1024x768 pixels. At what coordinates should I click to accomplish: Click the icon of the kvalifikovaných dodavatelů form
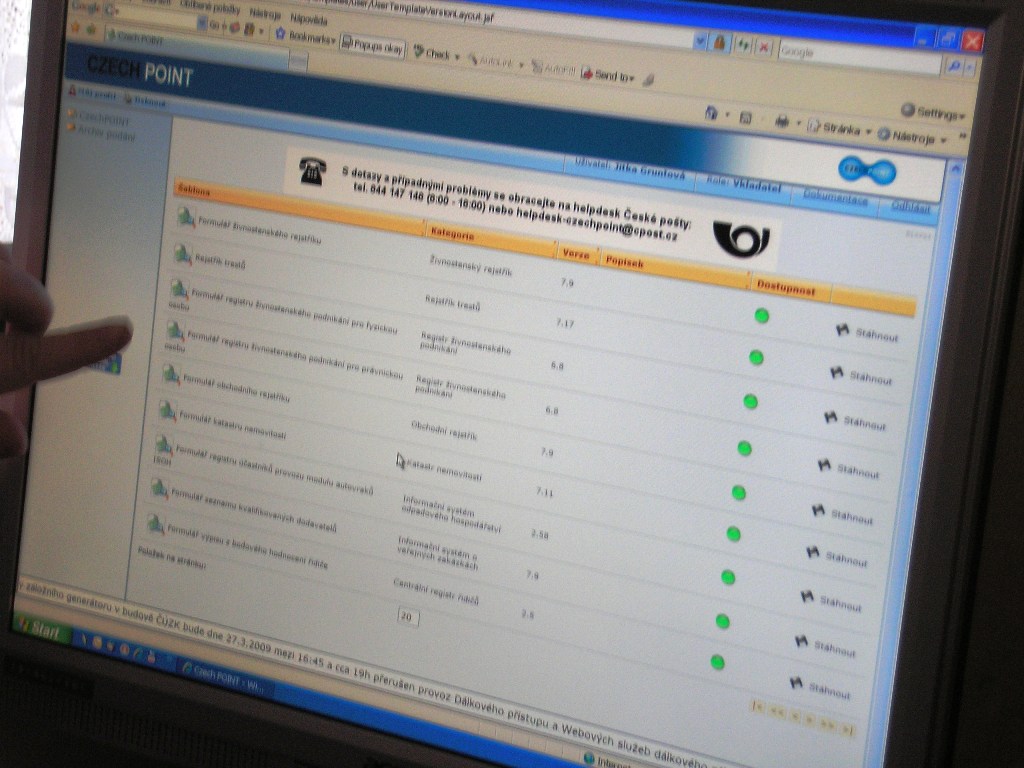click(x=159, y=488)
